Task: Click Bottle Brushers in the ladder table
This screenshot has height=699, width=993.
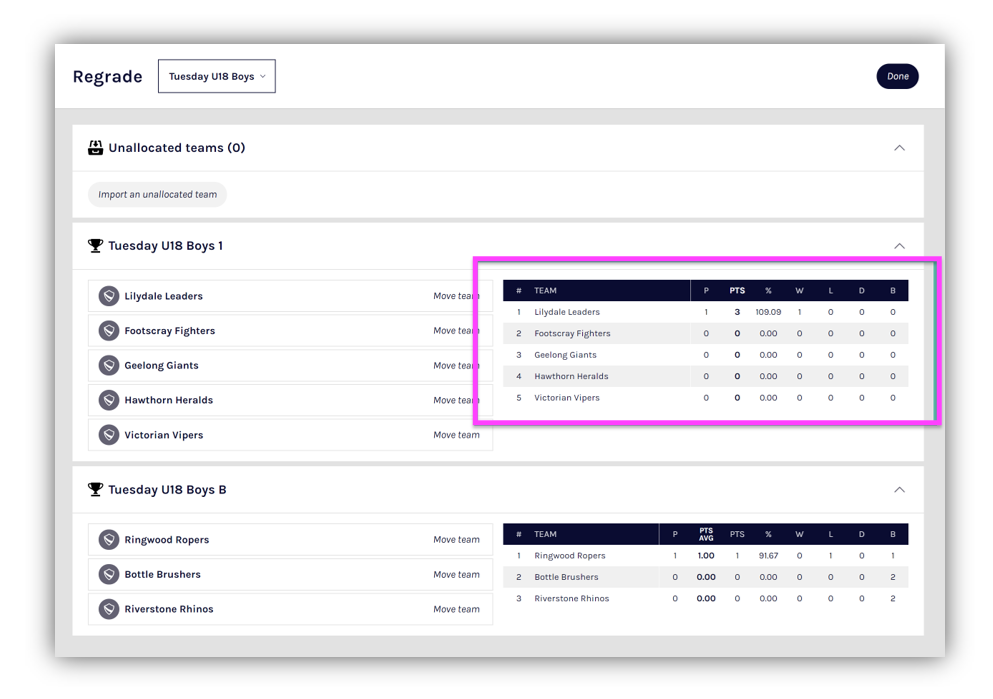Action: 566,577
